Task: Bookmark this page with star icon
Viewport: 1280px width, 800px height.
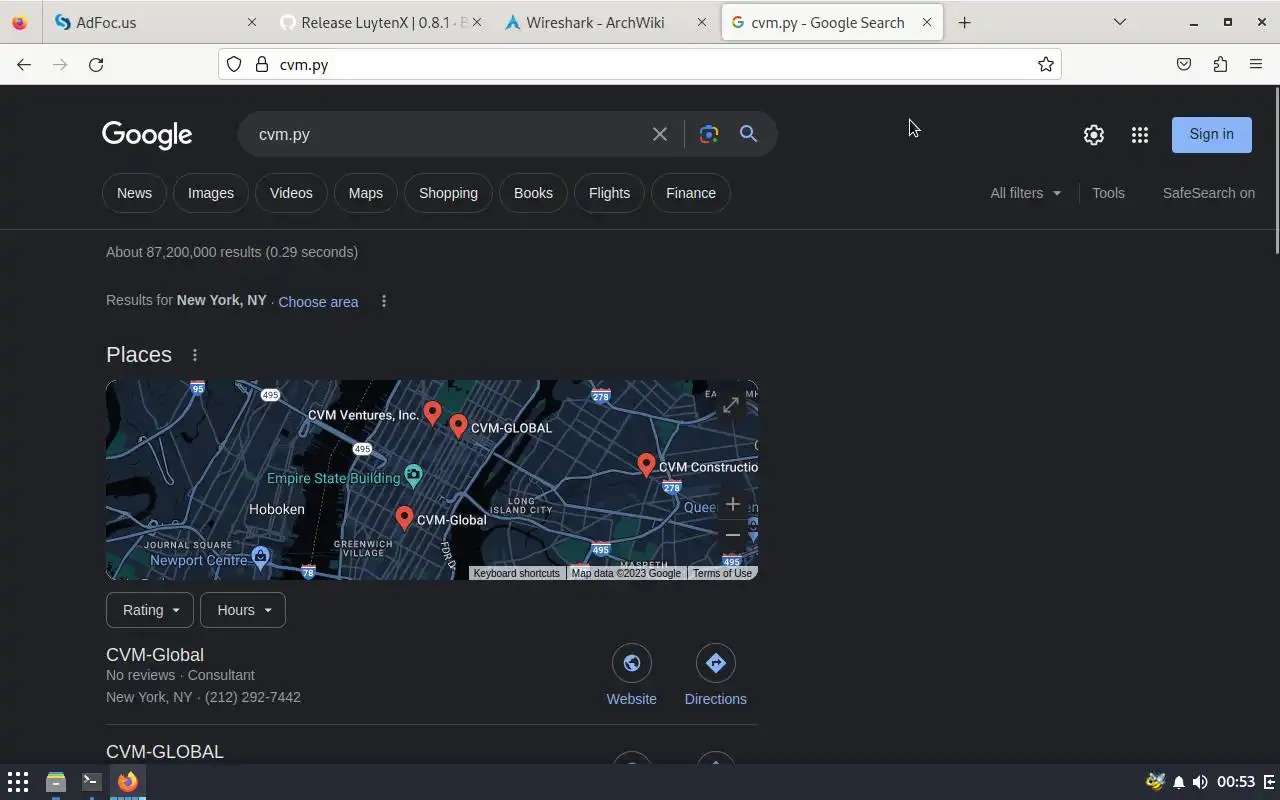Action: 1045,64
